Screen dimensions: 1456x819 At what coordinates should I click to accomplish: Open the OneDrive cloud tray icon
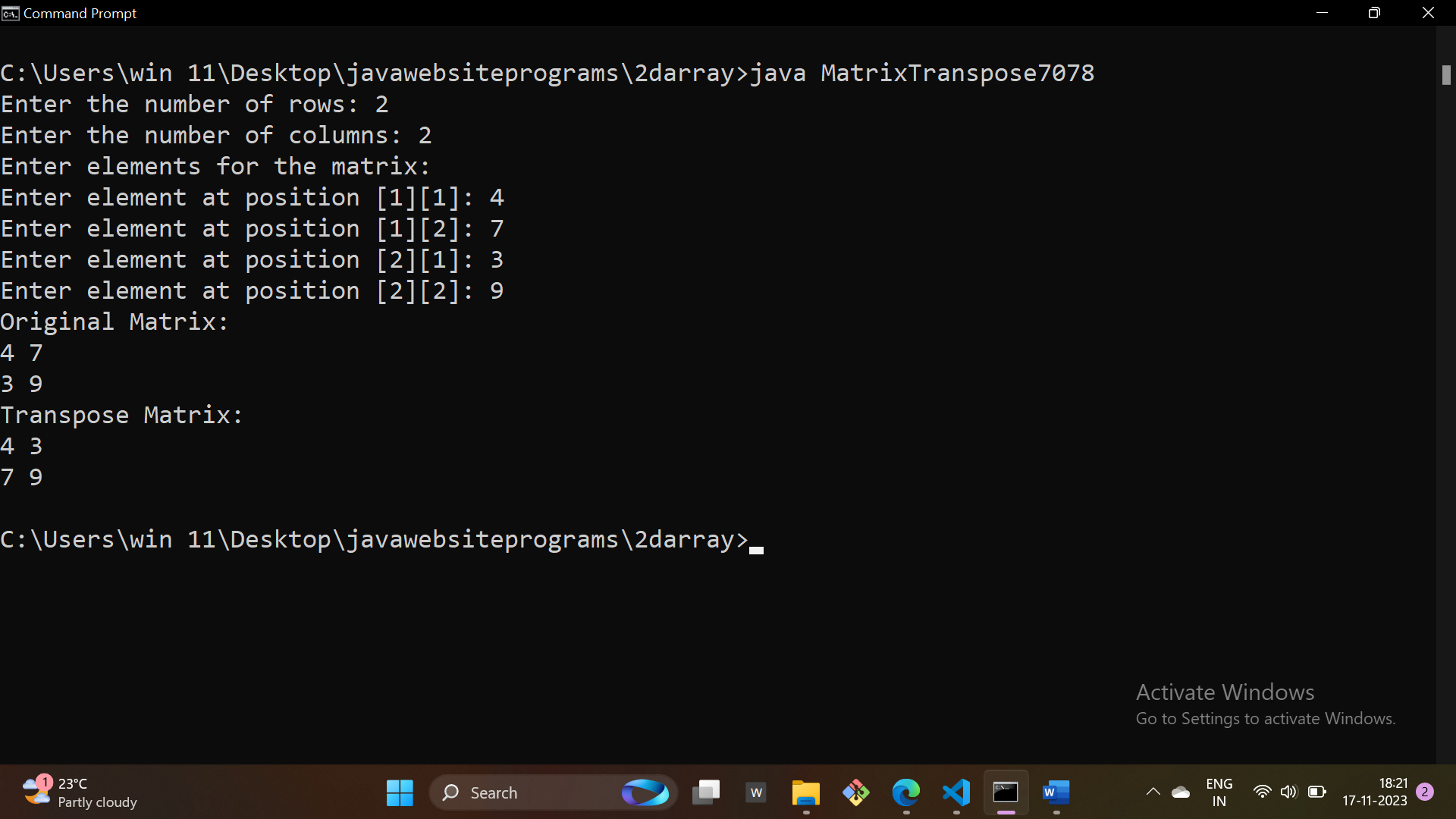point(1181,792)
